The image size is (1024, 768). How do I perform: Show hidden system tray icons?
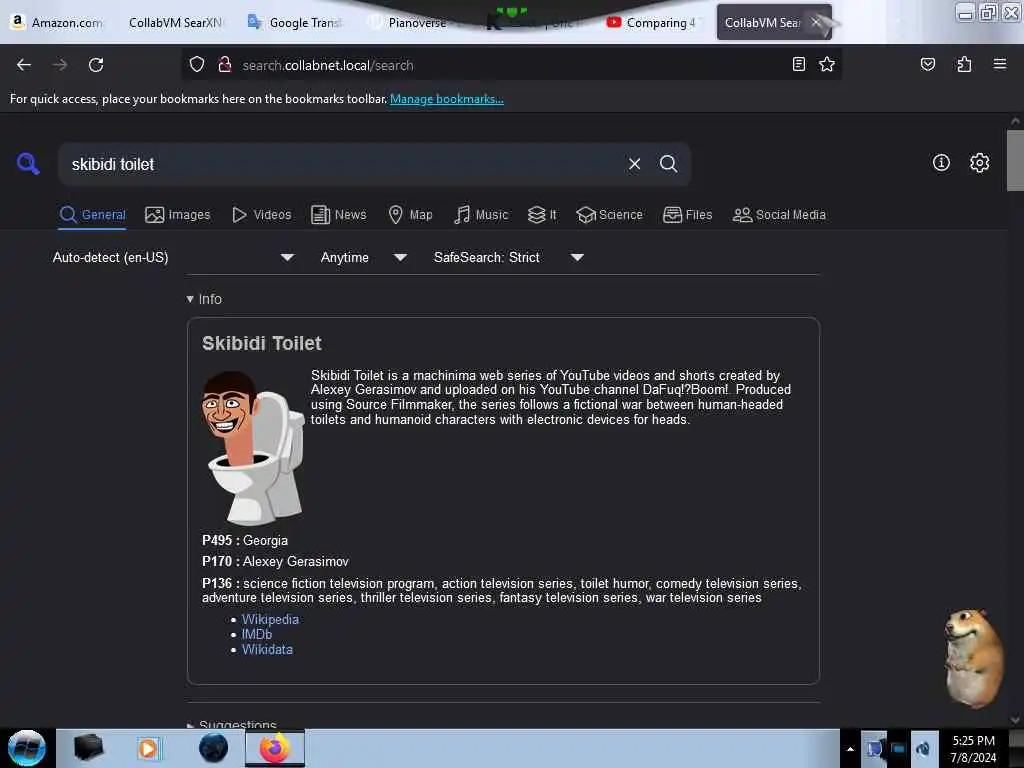[x=850, y=749]
